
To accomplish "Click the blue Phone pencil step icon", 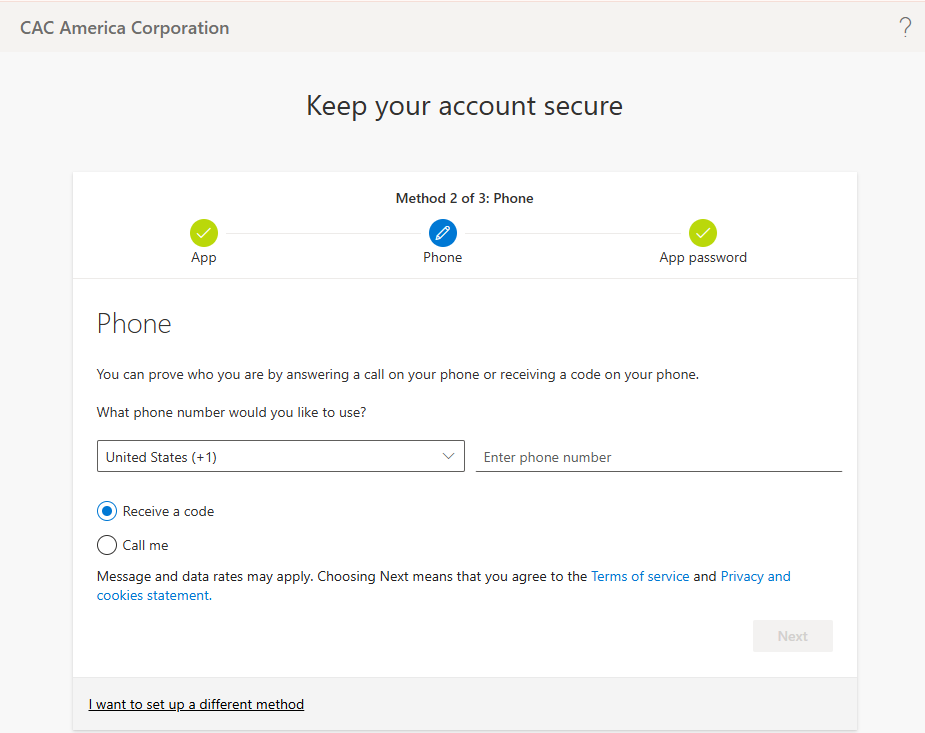I will tap(443, 233).
